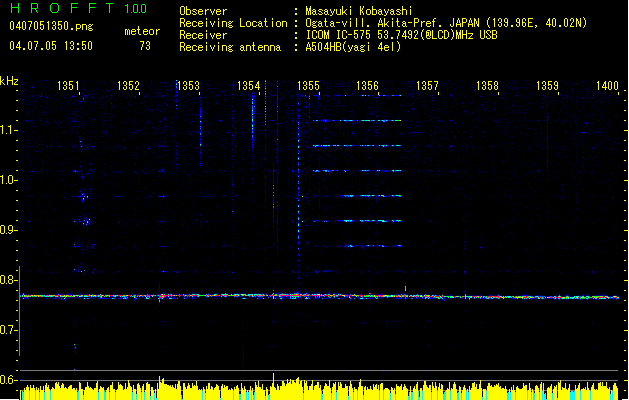Click frequency axis label 1.0
Viewport: 629px width, 400px height.
[x=8, y=180]
